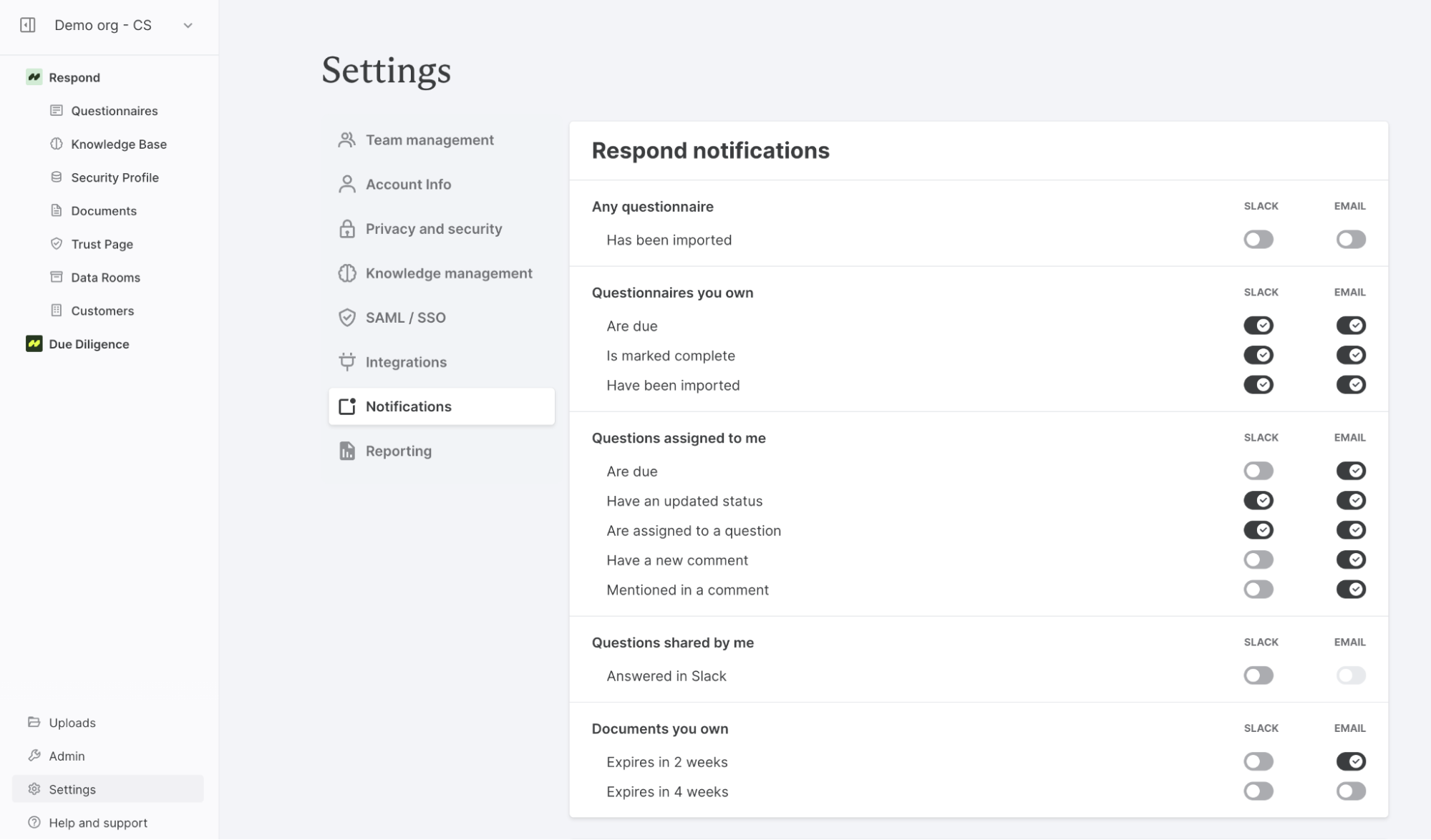This screenshot has width=1431, height=840.
Task: Click the Documents file icon
Action: coord(57,210)
